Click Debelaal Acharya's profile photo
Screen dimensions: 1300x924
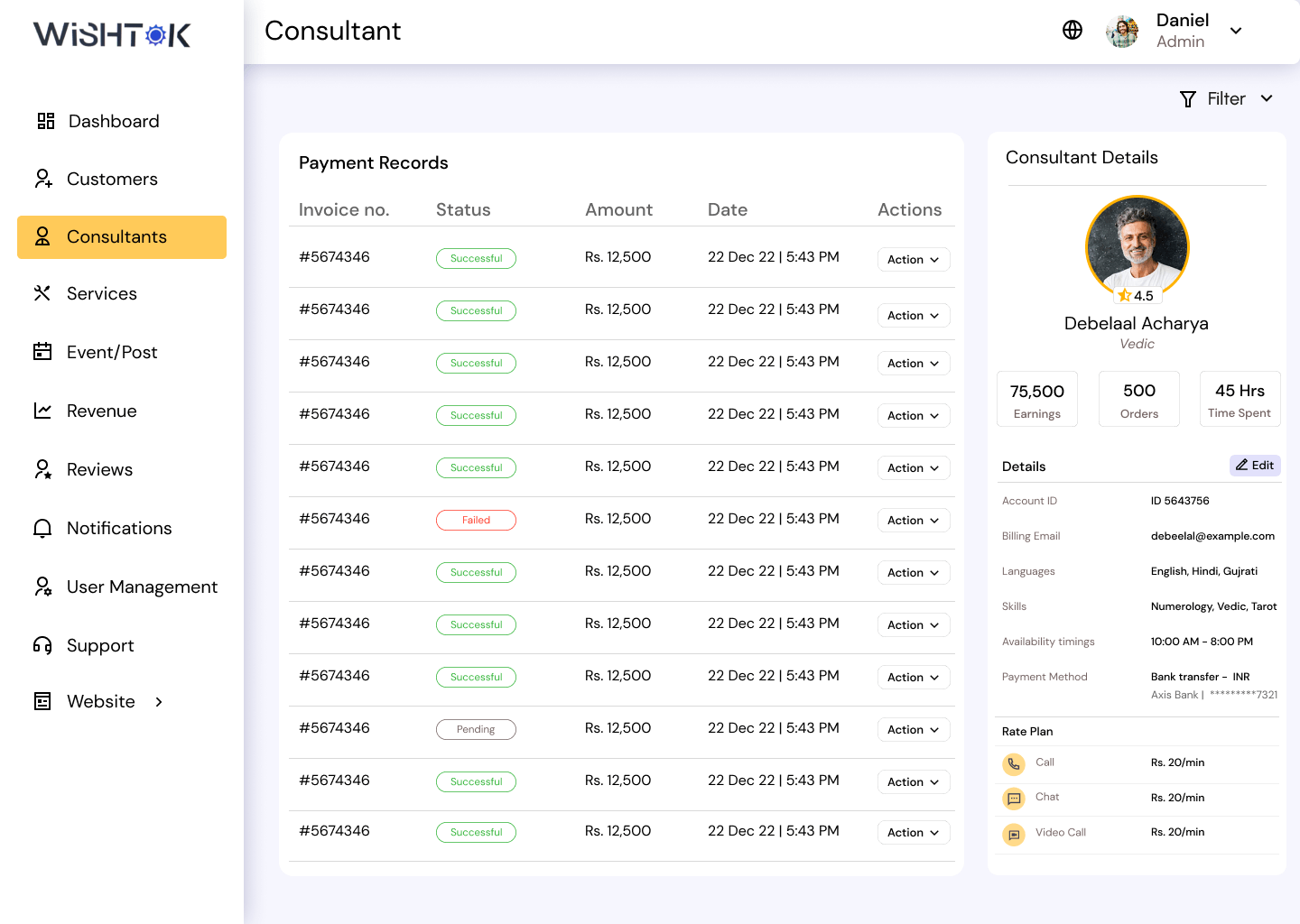[x=1137, y=246]
